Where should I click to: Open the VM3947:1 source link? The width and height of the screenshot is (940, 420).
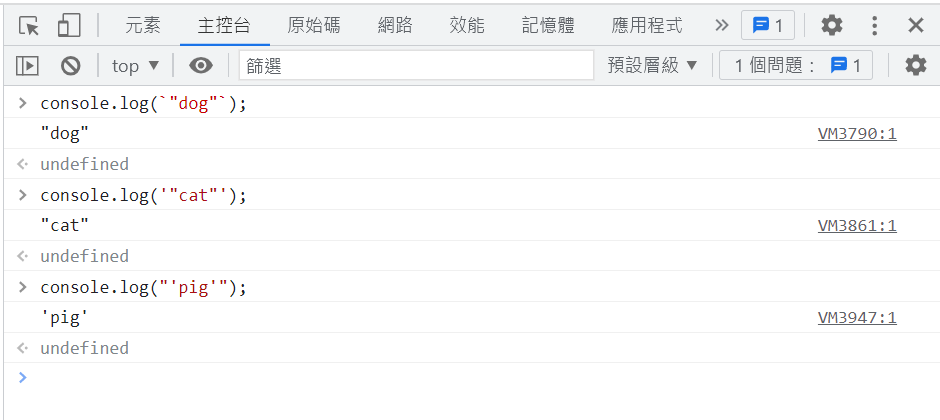pos(857,318)
